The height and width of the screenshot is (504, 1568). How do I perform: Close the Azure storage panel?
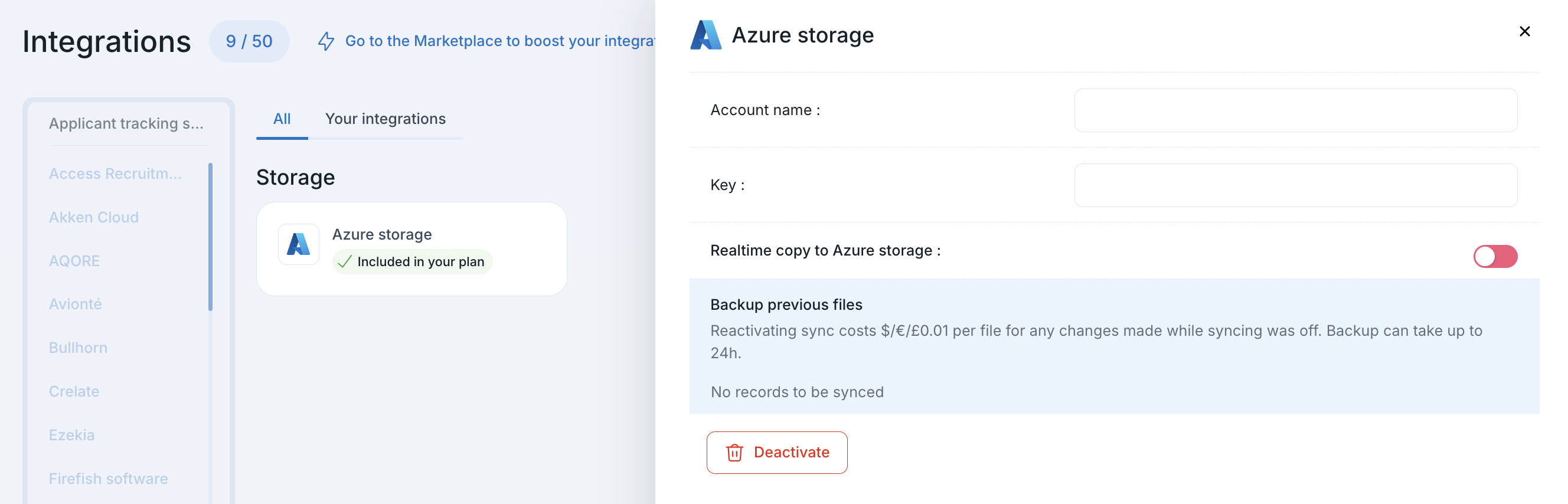1524,31
